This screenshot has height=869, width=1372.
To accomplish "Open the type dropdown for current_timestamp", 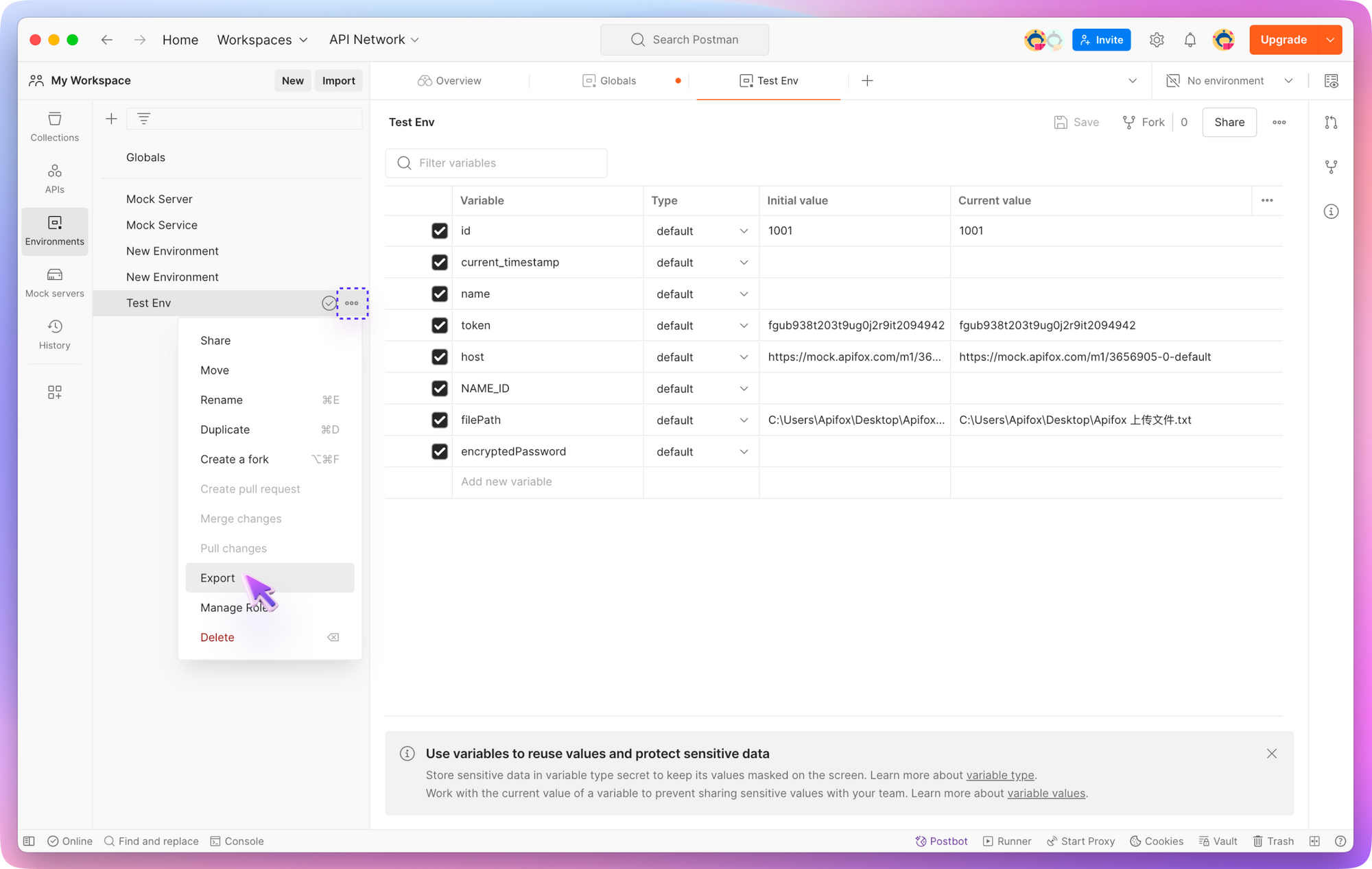I will [701, 263].
